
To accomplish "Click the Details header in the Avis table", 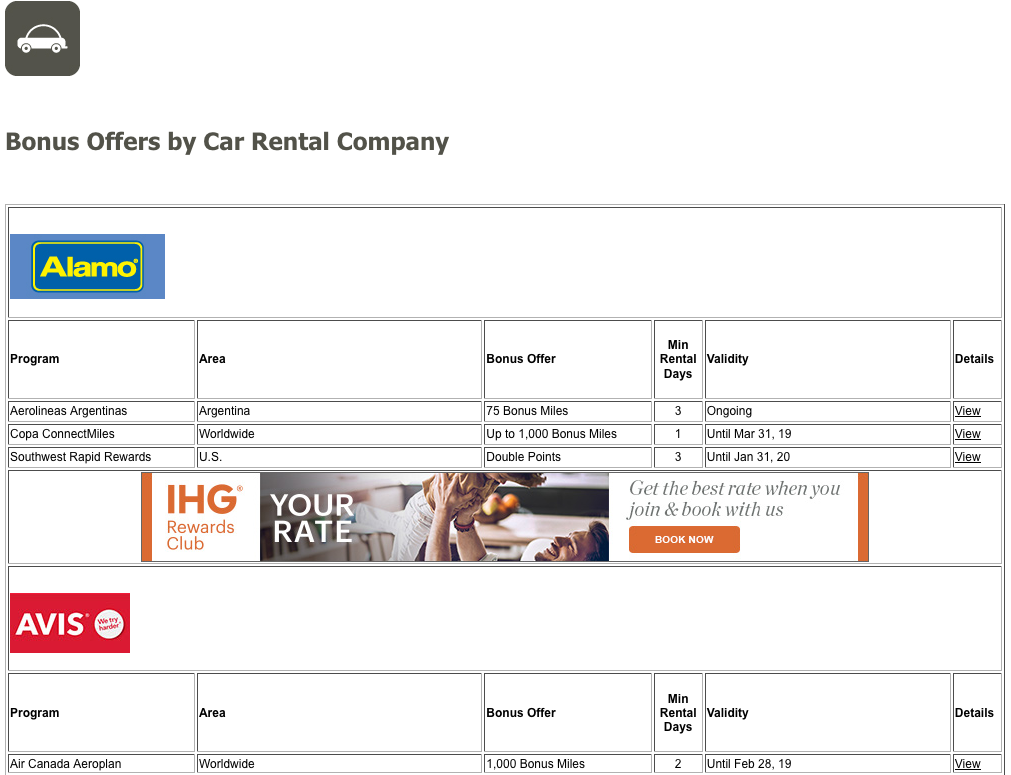I will coord(977,712).
